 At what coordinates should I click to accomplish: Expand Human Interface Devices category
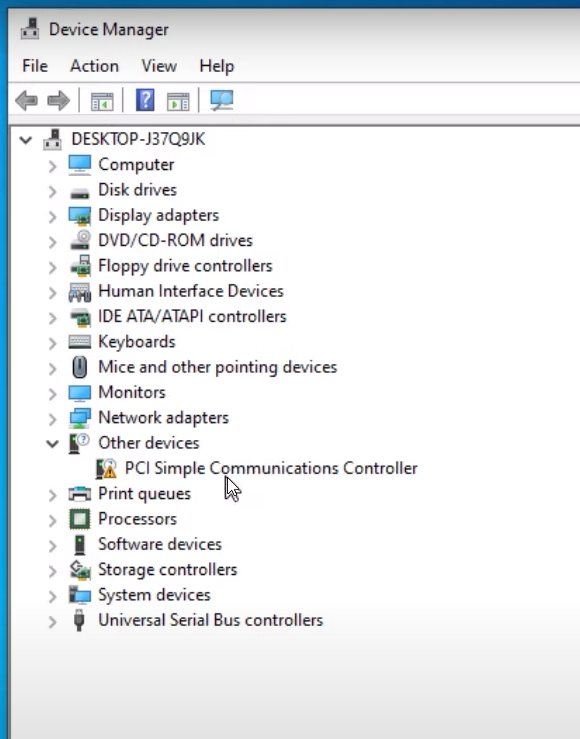coord(52,293)
